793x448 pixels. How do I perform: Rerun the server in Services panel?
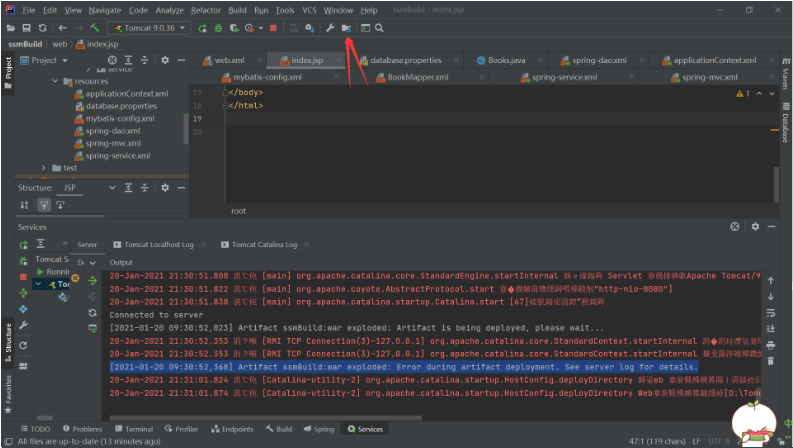point(24,245)
